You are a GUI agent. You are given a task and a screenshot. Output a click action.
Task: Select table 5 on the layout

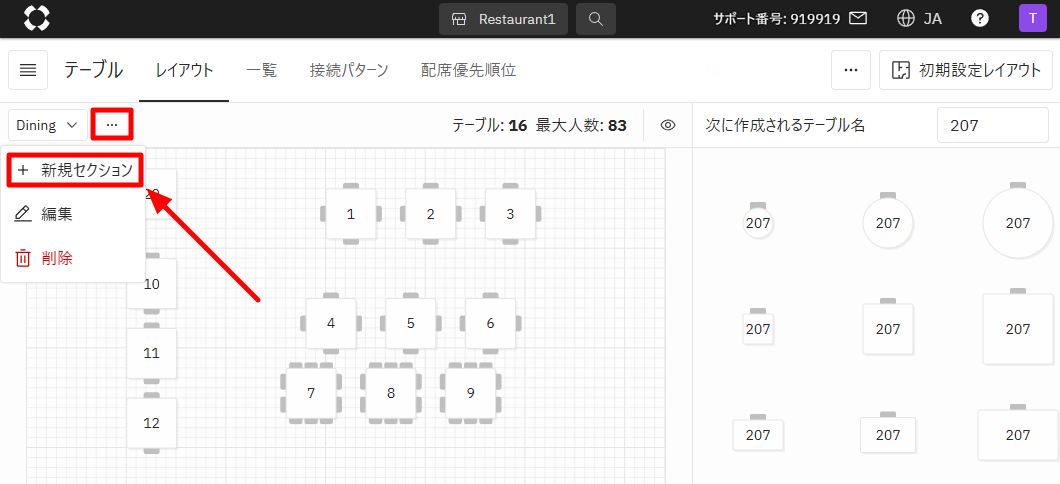click(x=411, y=323)
